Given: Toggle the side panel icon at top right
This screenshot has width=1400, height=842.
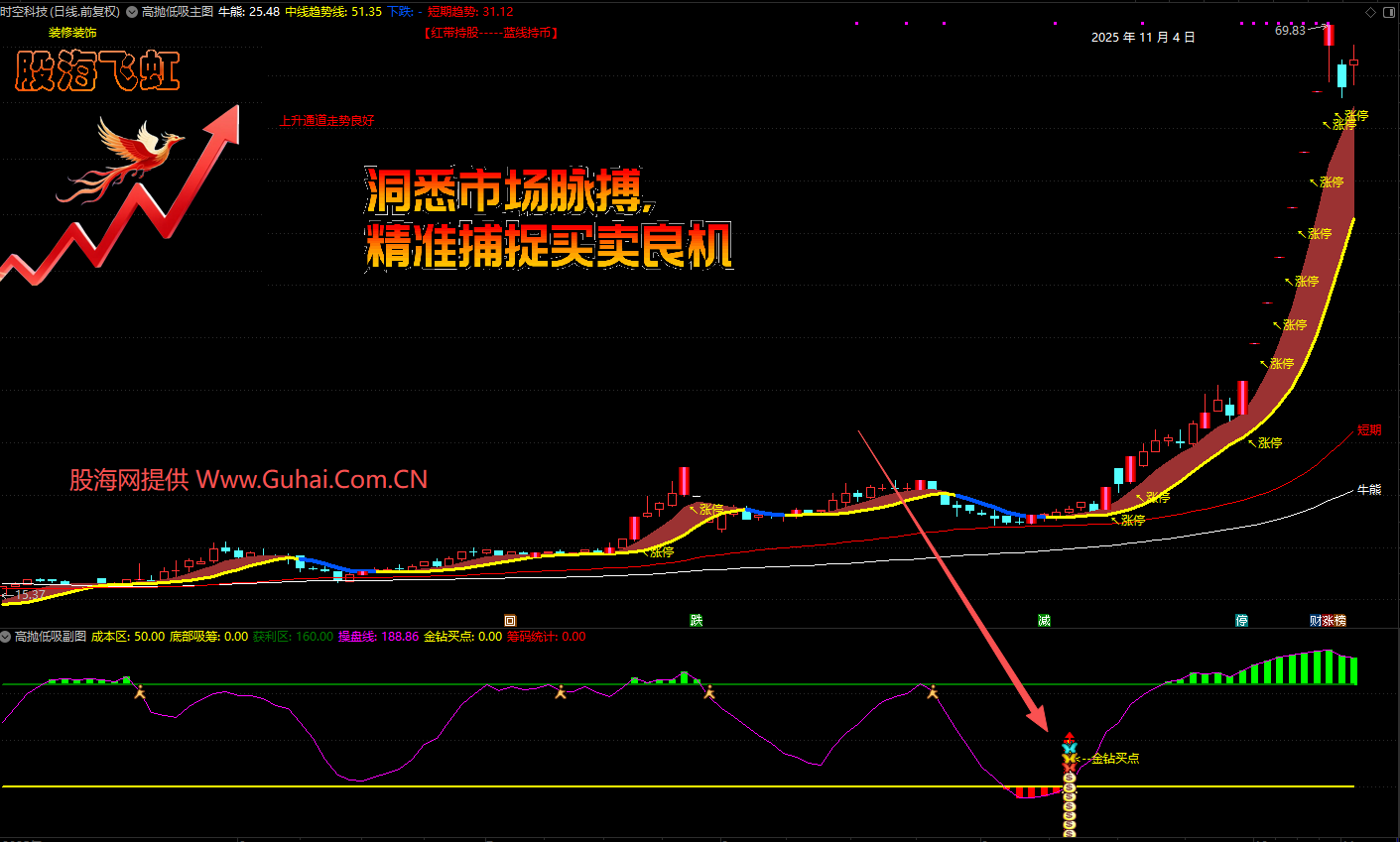Looking at the screenshot, I should point(1389,12).
